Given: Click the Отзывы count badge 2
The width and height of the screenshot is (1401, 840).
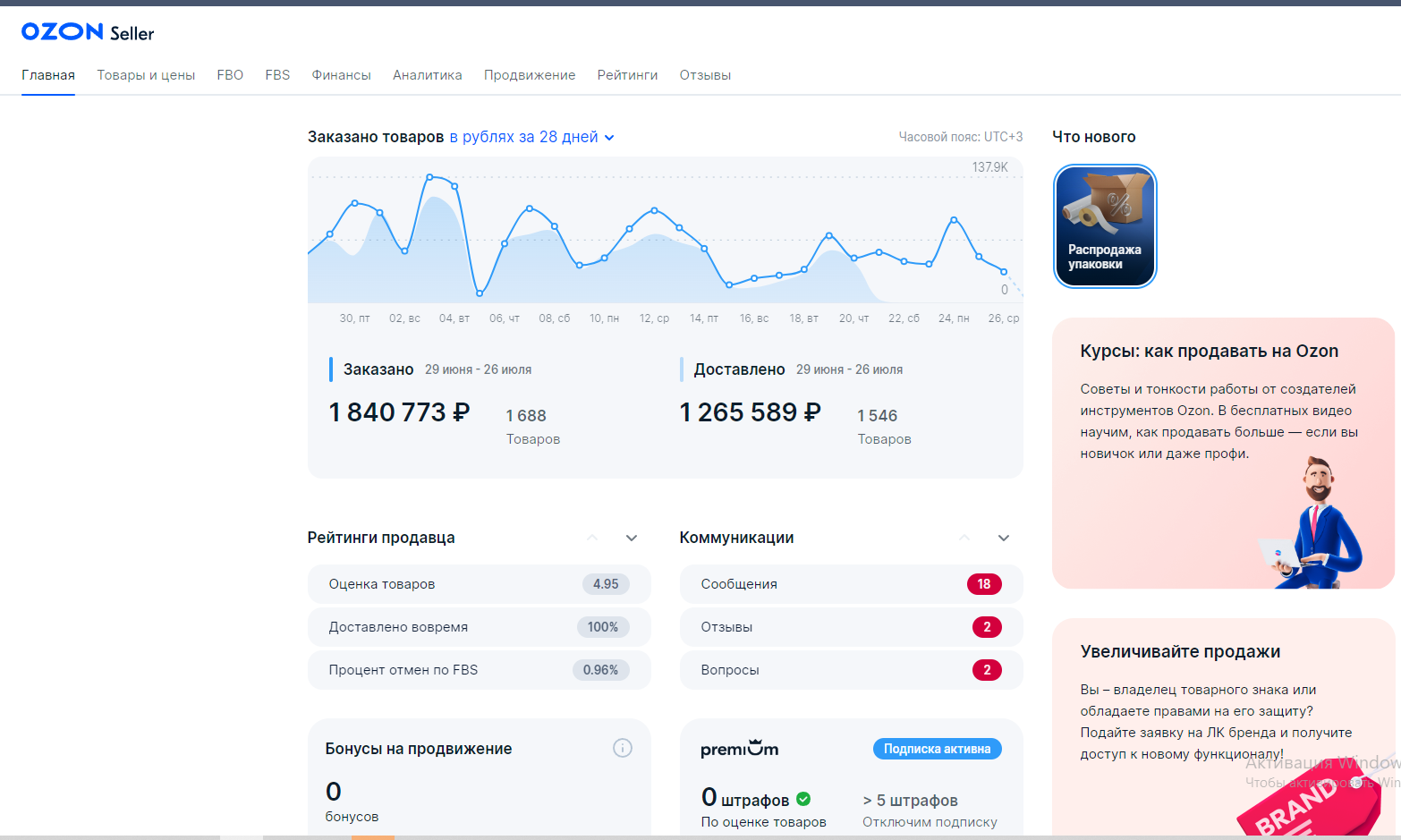Looking at the screenshot, I should [x=987, y=627].
